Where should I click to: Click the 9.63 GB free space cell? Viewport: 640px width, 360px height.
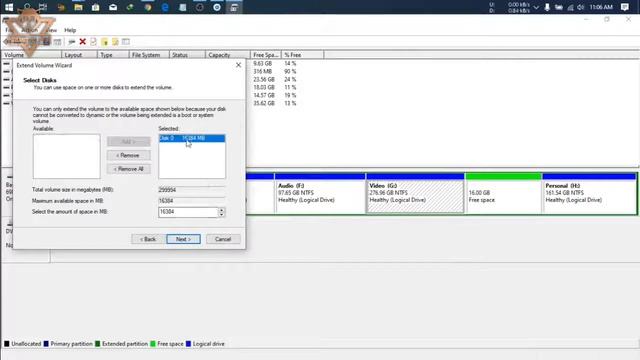tap(262, 64)
